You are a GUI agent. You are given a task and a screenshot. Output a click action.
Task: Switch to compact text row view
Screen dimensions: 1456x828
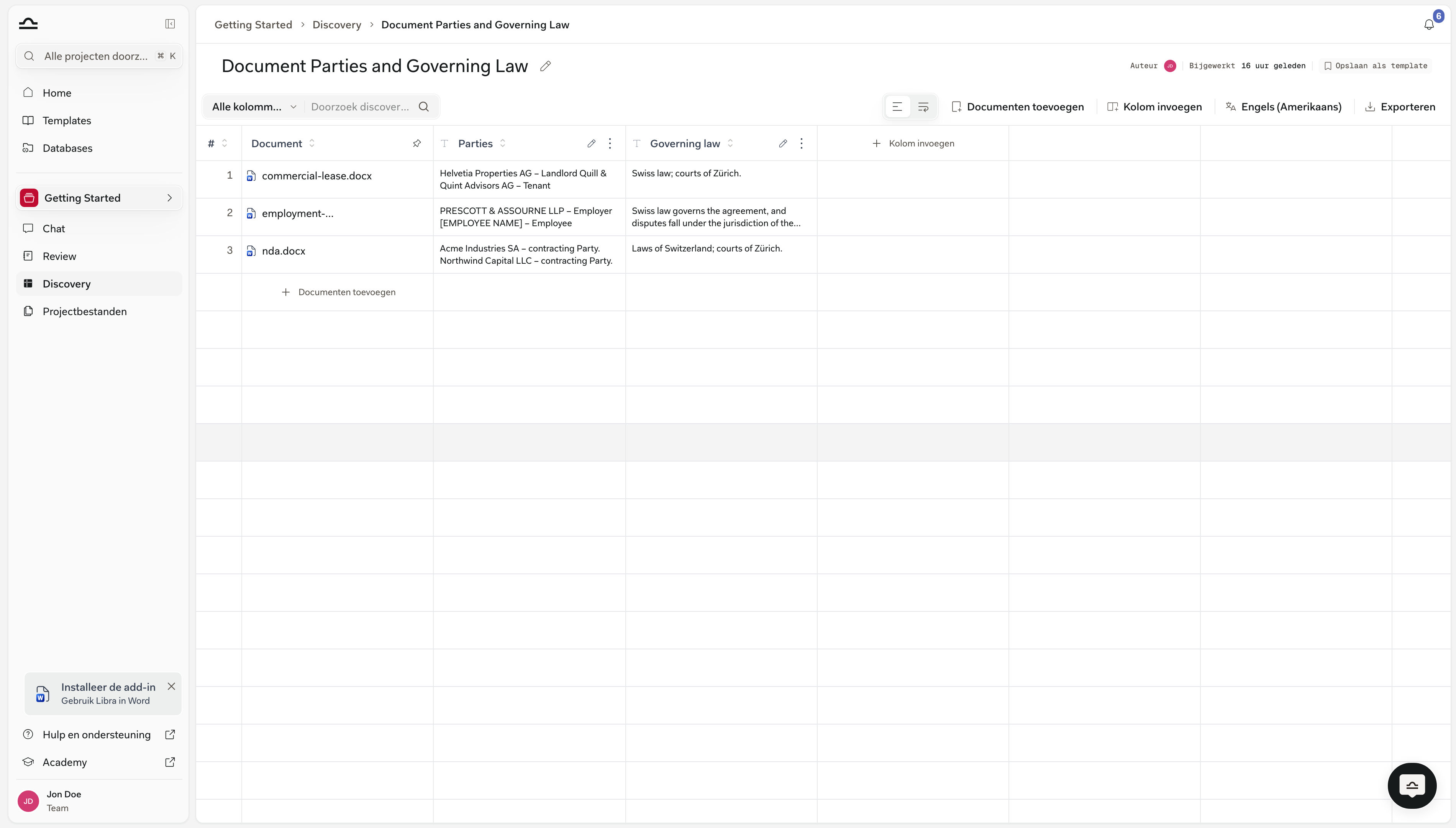point(897,107)
